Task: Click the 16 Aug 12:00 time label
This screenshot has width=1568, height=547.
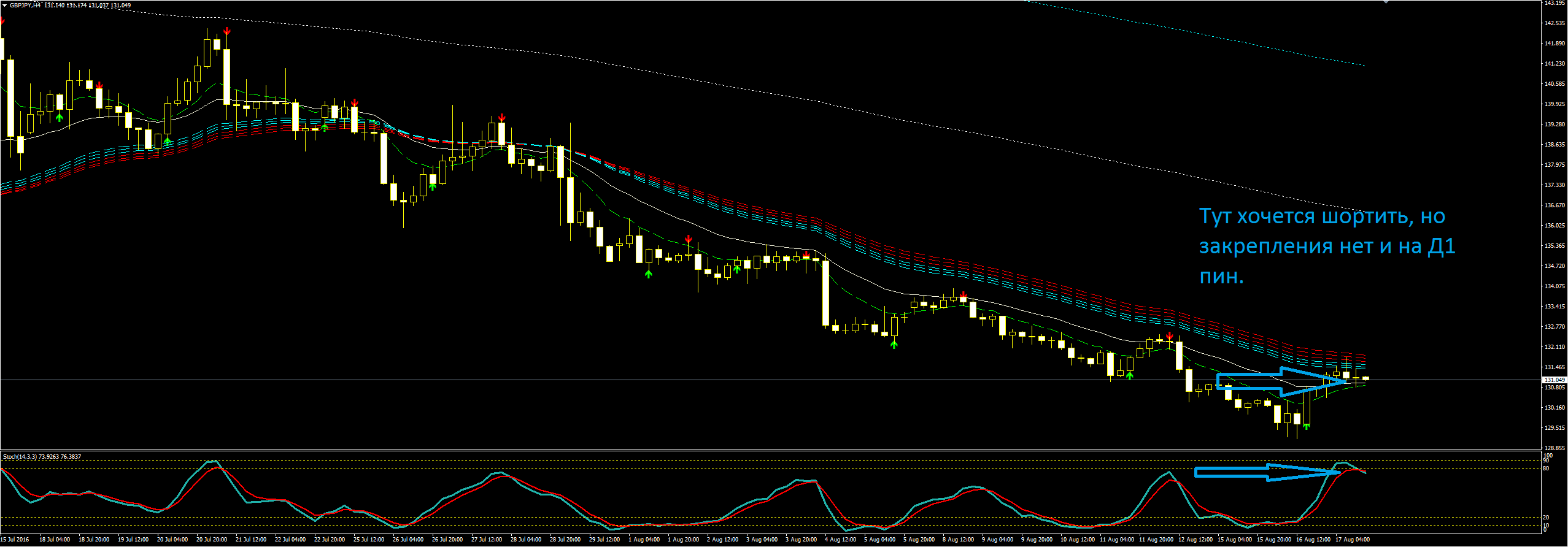Action: (x=1313, y=540)
